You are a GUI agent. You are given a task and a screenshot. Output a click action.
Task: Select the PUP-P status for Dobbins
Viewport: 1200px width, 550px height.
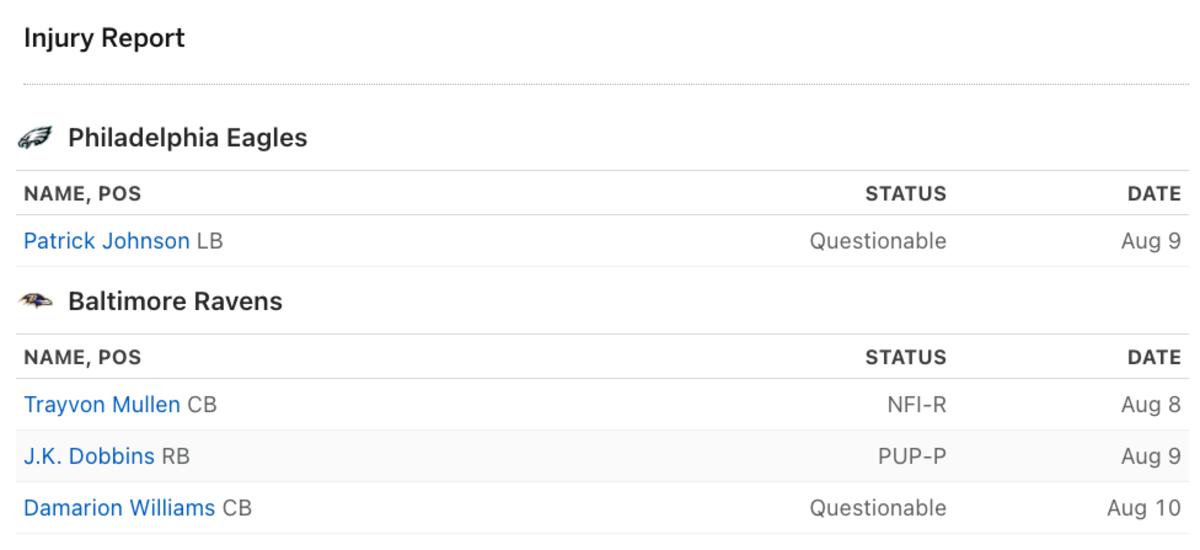click(912, 457)
